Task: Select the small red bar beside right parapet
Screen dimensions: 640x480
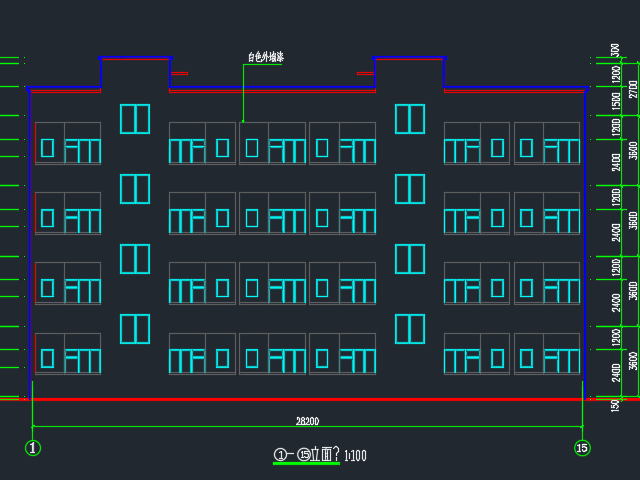Action: [x=365, y=73]
